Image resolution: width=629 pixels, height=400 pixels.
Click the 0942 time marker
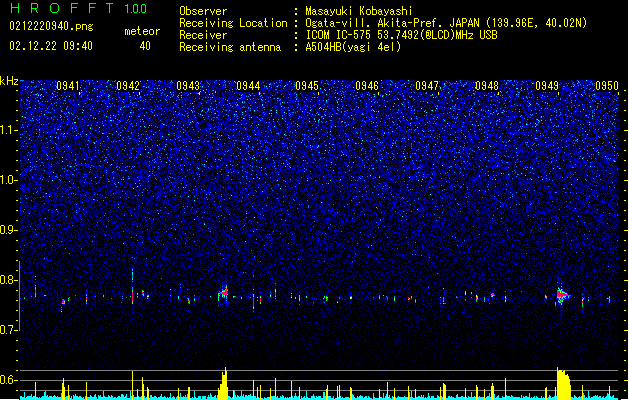128,86
